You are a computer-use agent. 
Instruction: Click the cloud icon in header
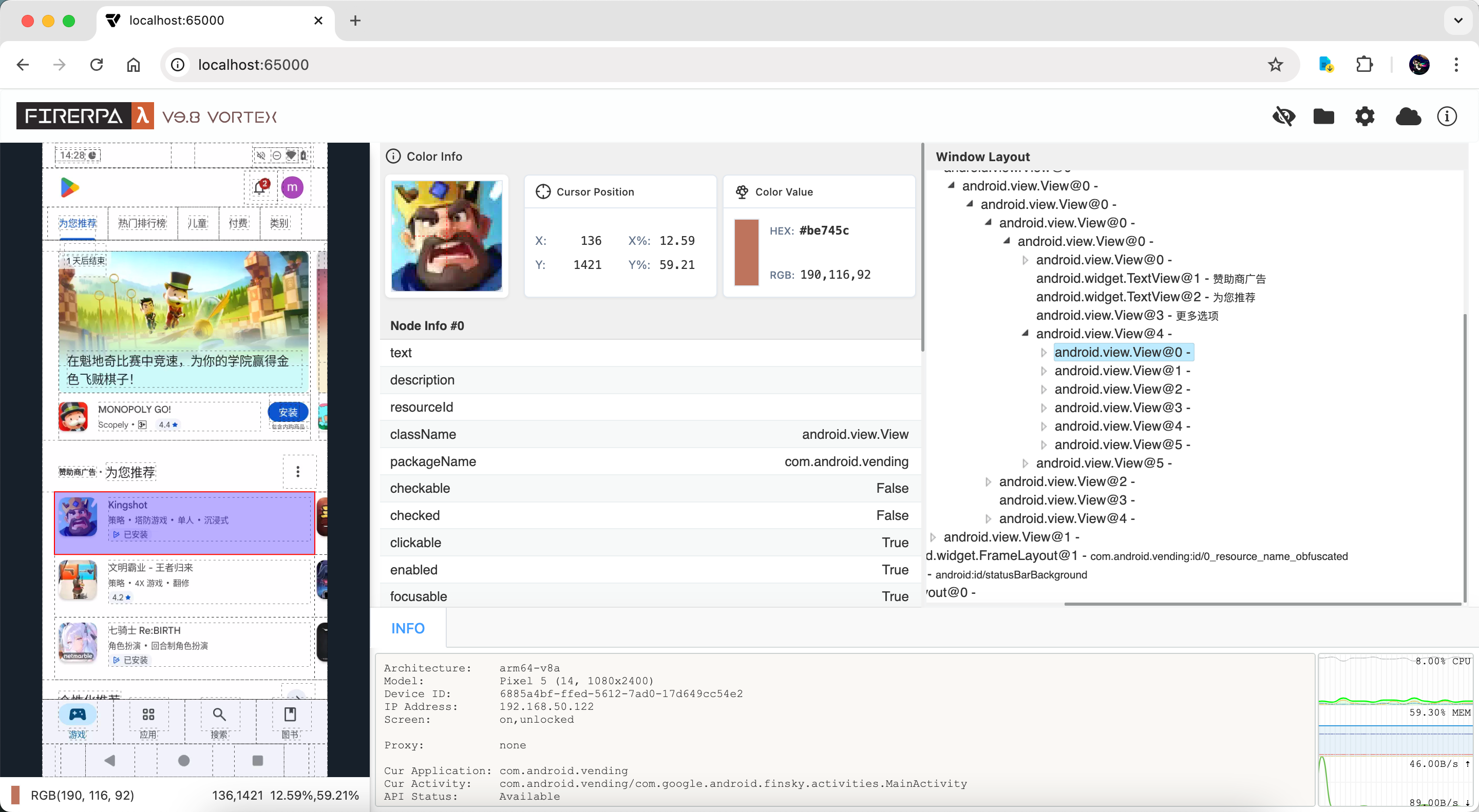tap(1408, 117)
